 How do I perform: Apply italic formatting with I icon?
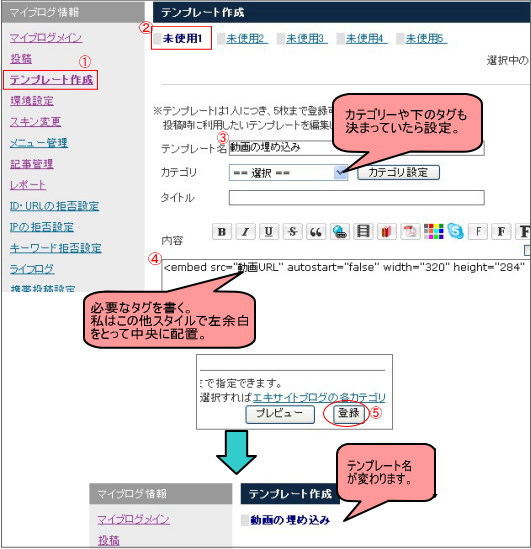[x=245, y=232]
